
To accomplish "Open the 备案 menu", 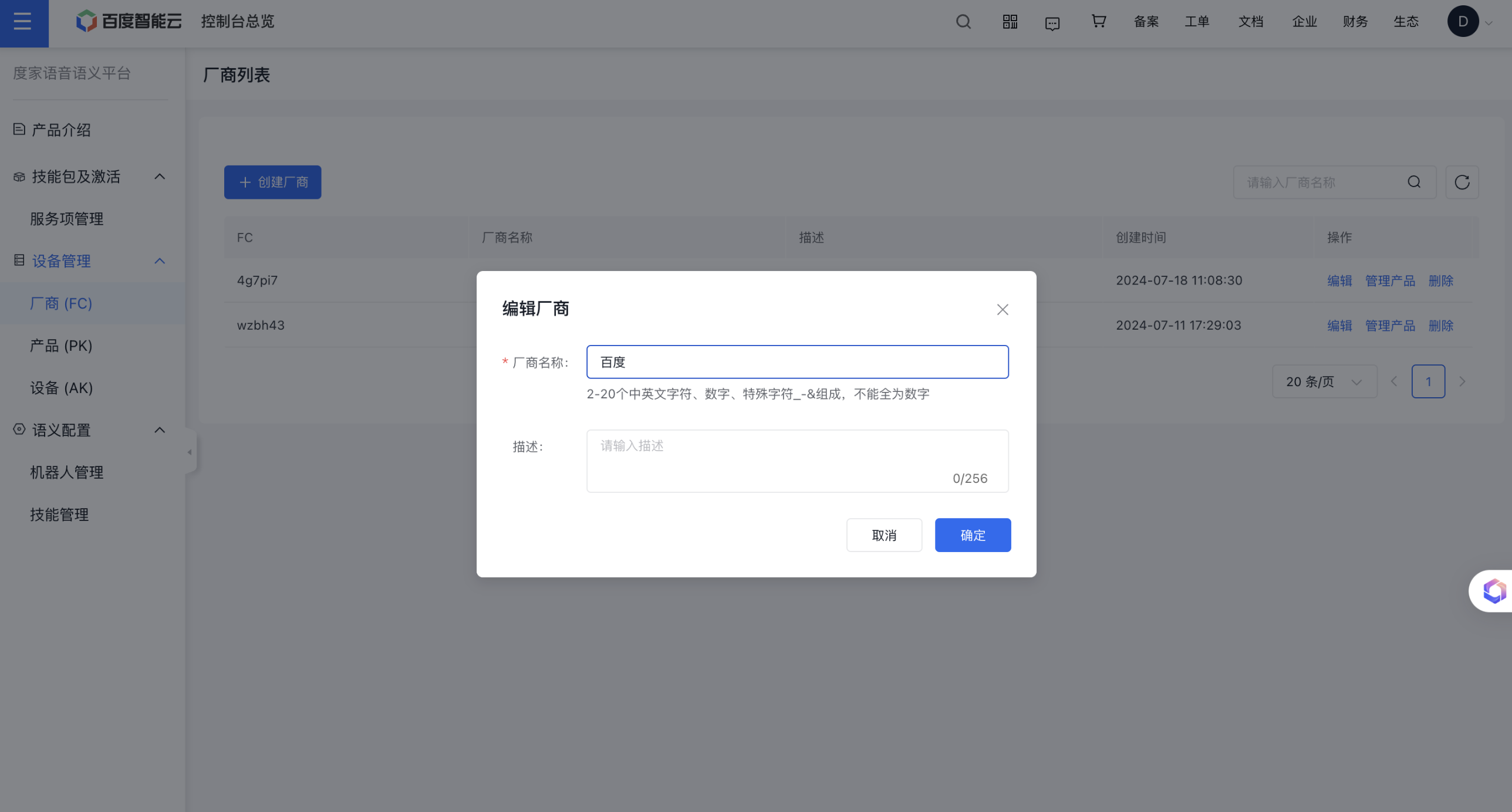I will pos(1146,22).
